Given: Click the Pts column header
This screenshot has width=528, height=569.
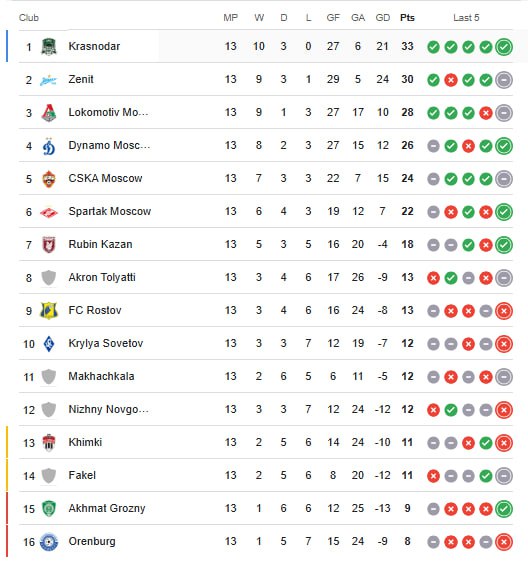Looking at the screenshot, I should coord(407,18).
